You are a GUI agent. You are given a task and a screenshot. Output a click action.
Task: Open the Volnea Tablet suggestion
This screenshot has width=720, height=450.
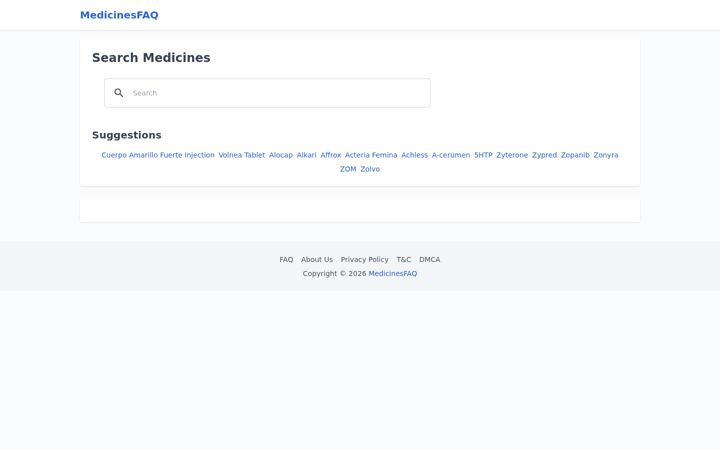click(x=242, y=155)
